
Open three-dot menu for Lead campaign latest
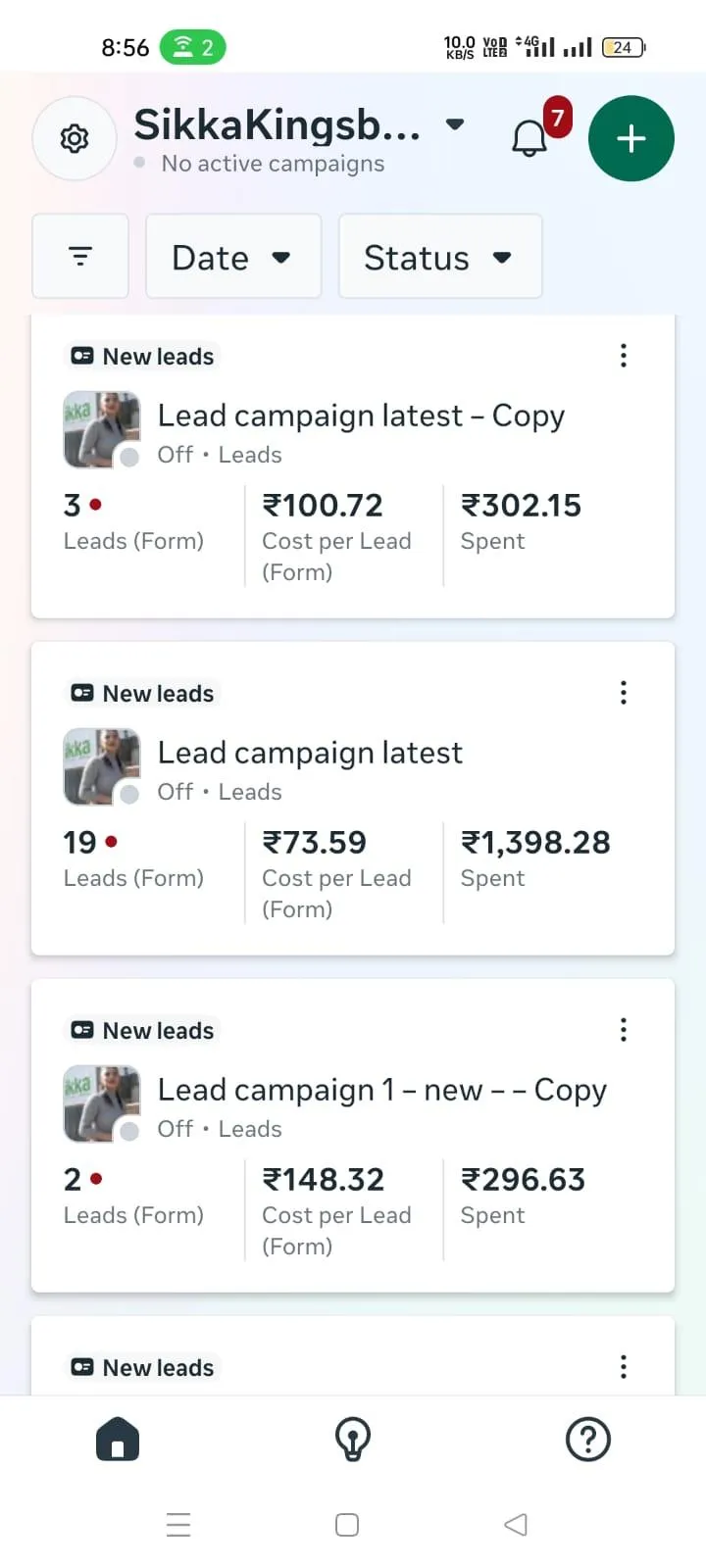623,693
